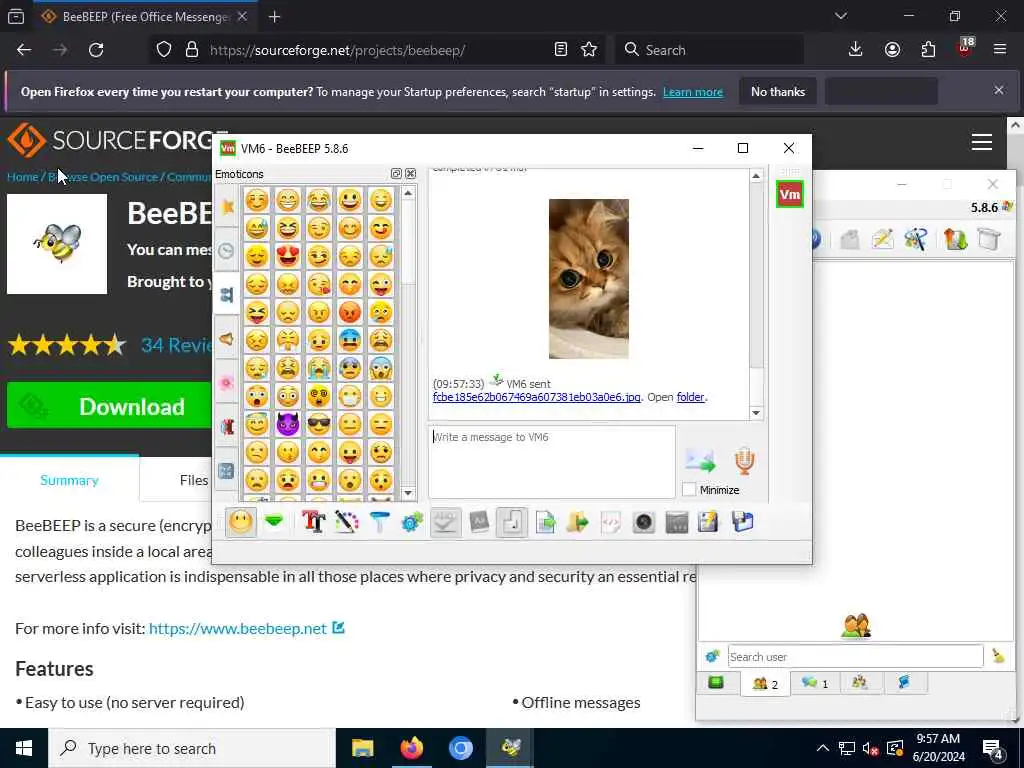Viewport: 1024px width, 768px height.
Task: Open the font color pencil tool
Action: pyautogui.click(x=346, y=522)
